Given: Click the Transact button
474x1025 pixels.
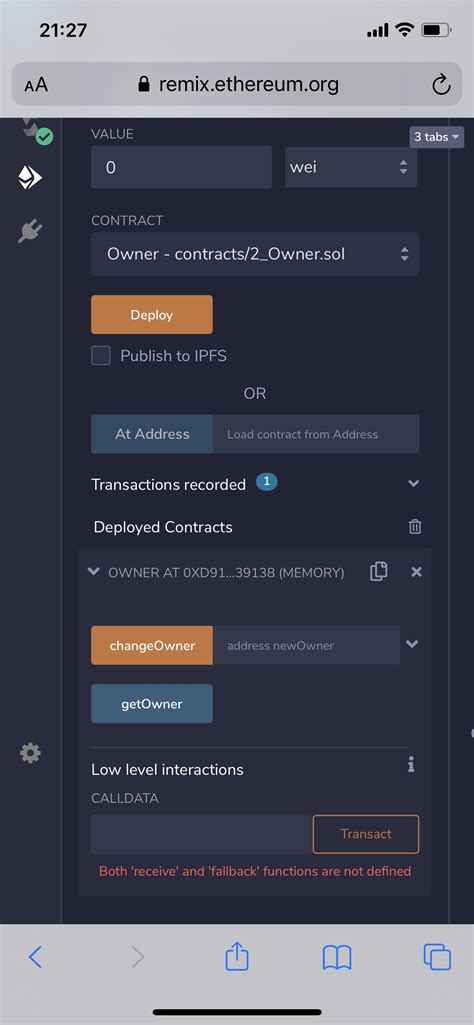Looking at the screenshot, I should (x=366, y=834).
